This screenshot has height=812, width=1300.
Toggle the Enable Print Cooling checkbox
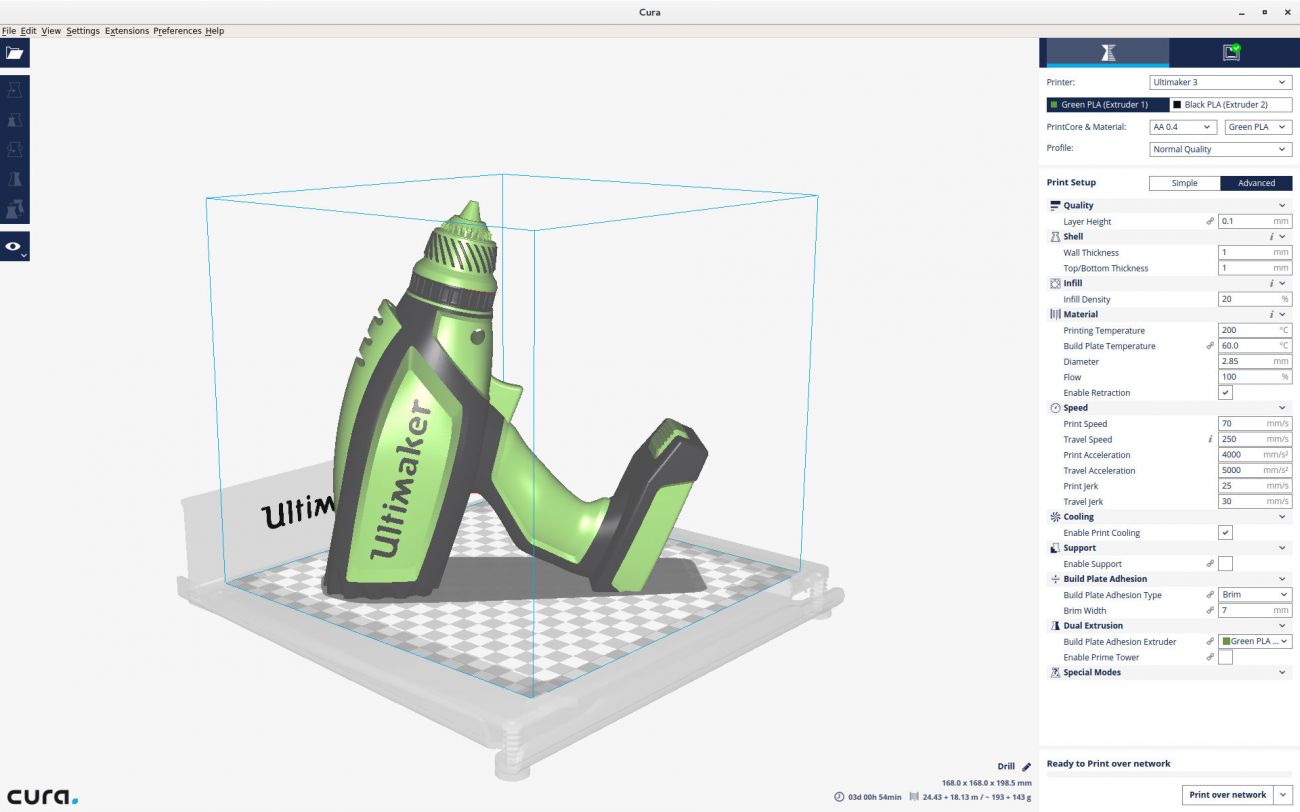click(x=1225, y=533)
